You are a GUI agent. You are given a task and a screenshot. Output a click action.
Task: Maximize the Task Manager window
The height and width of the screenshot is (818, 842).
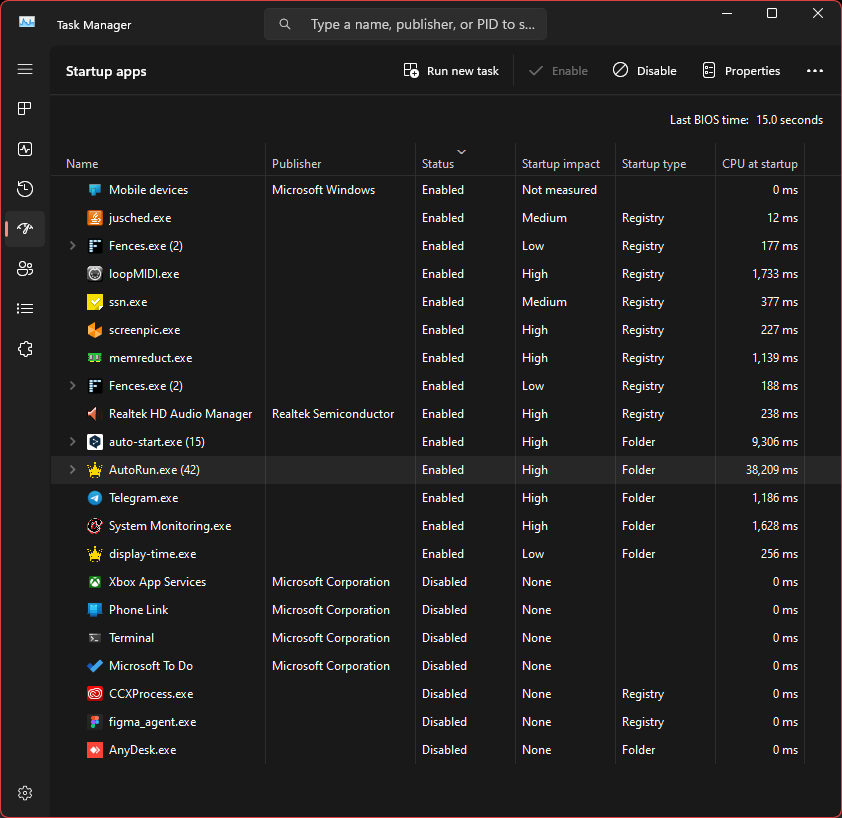[772, 13]
